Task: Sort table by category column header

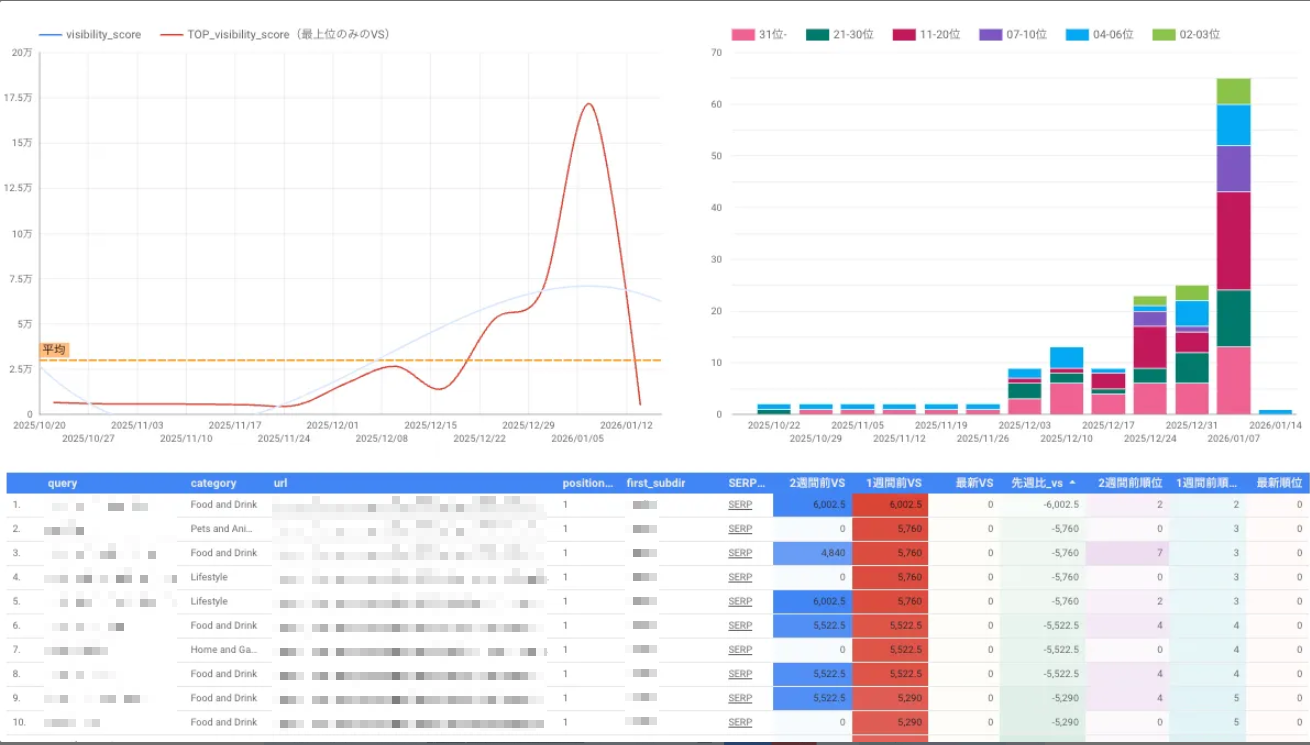Action: (213, 483)
